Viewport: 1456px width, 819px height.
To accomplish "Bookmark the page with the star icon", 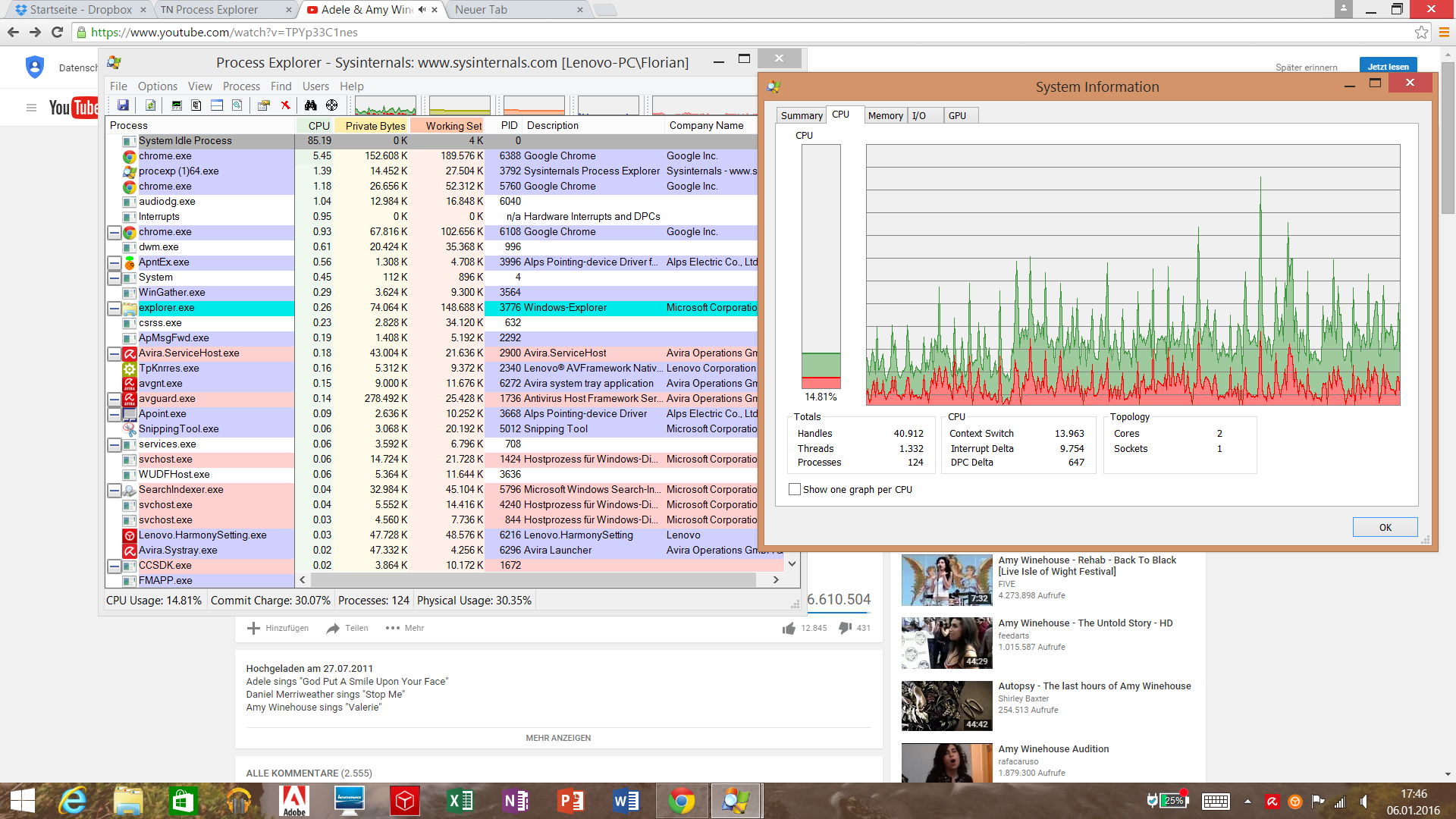I will (x=1422, y=32).
